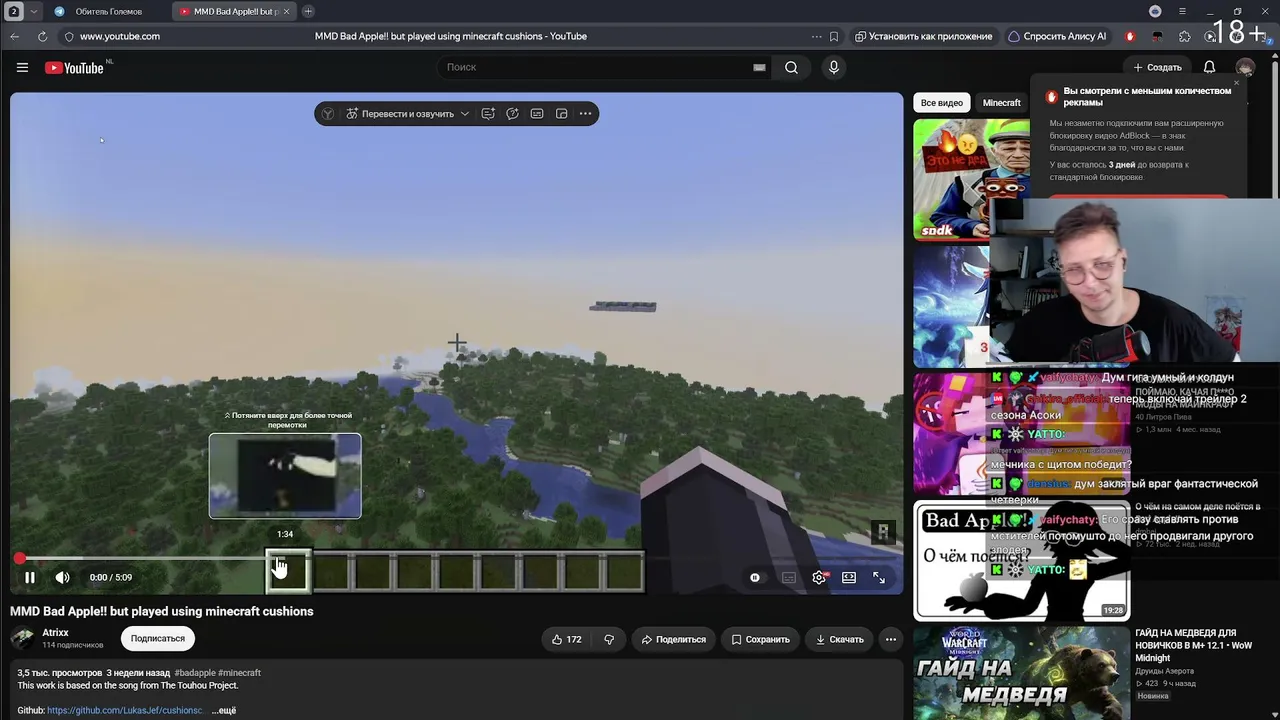Open the #badapple hashtag
Viewport: 1280px width, 720px height.
pyautogui.click(x=194, y=673)
